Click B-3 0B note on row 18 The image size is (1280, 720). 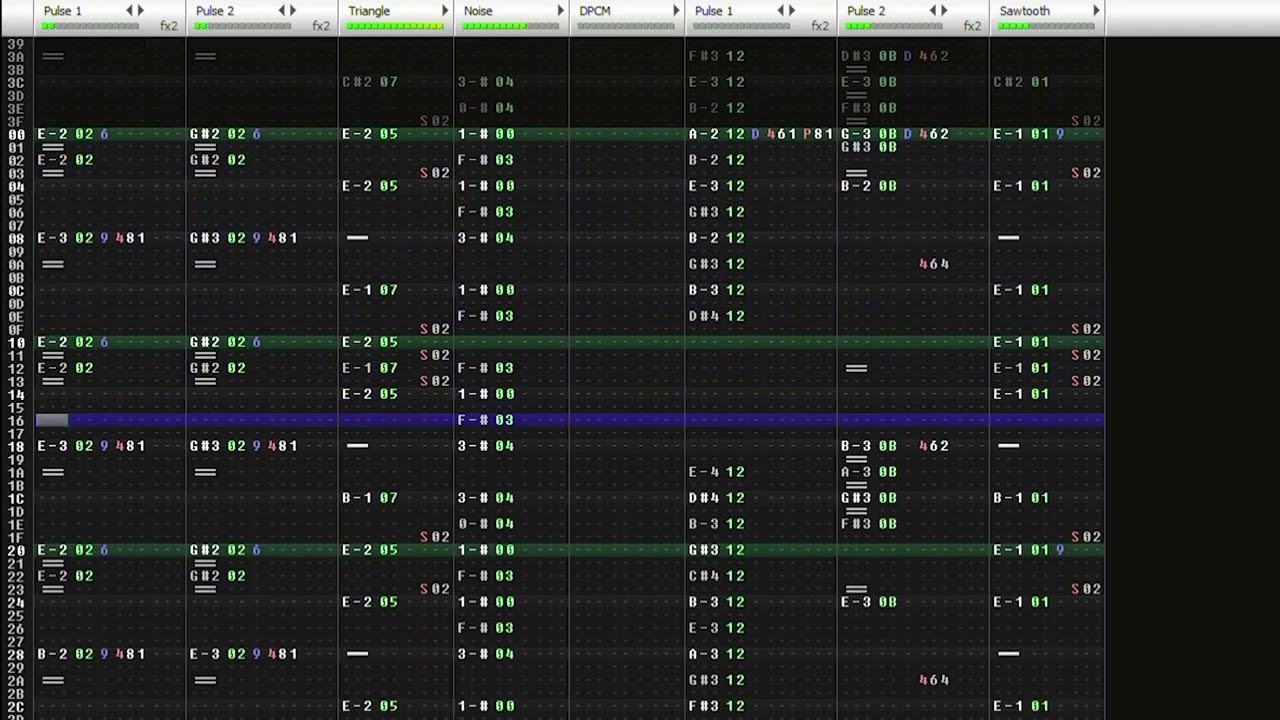tap(868, 446)
